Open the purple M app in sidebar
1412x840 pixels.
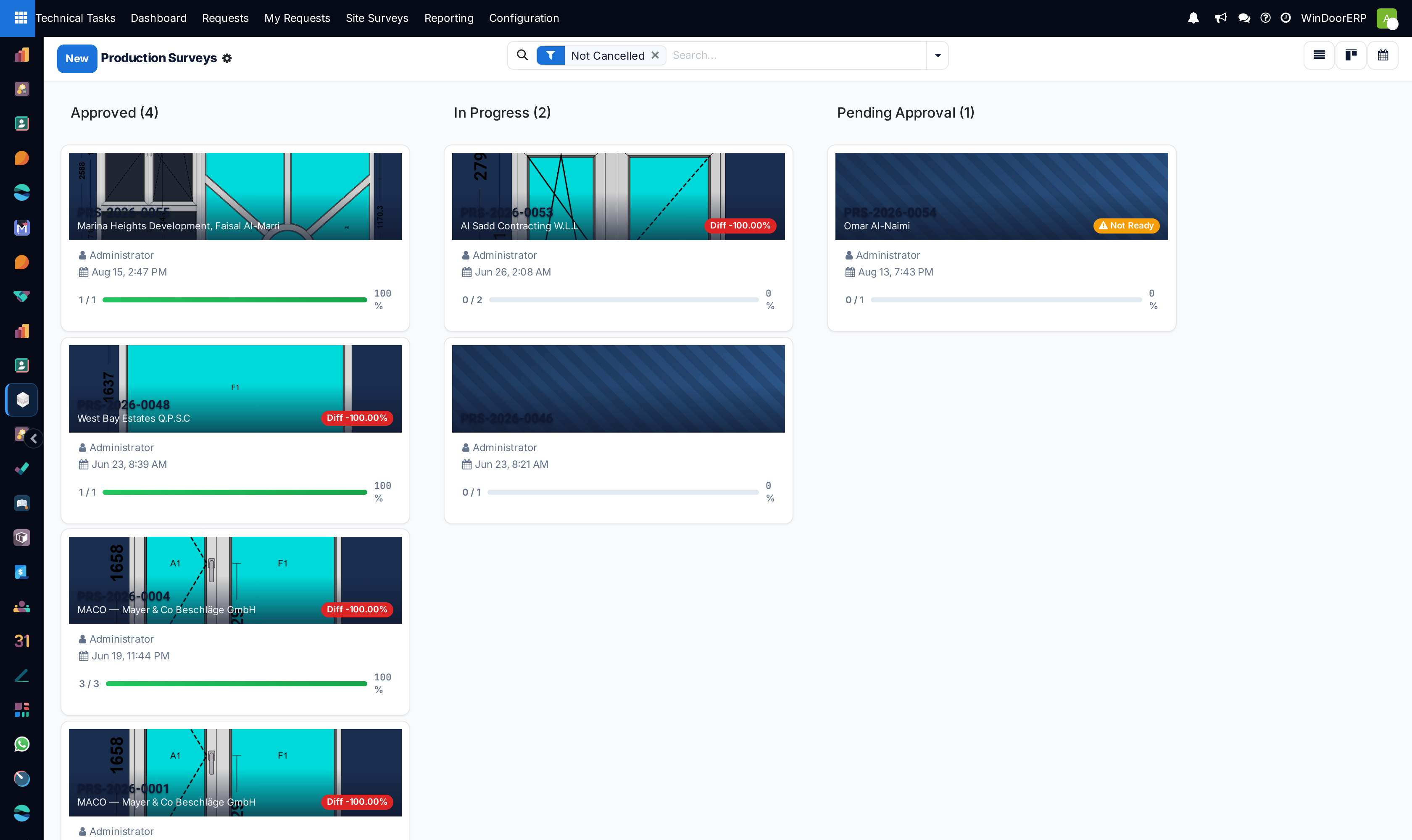(x=21, y=228)
